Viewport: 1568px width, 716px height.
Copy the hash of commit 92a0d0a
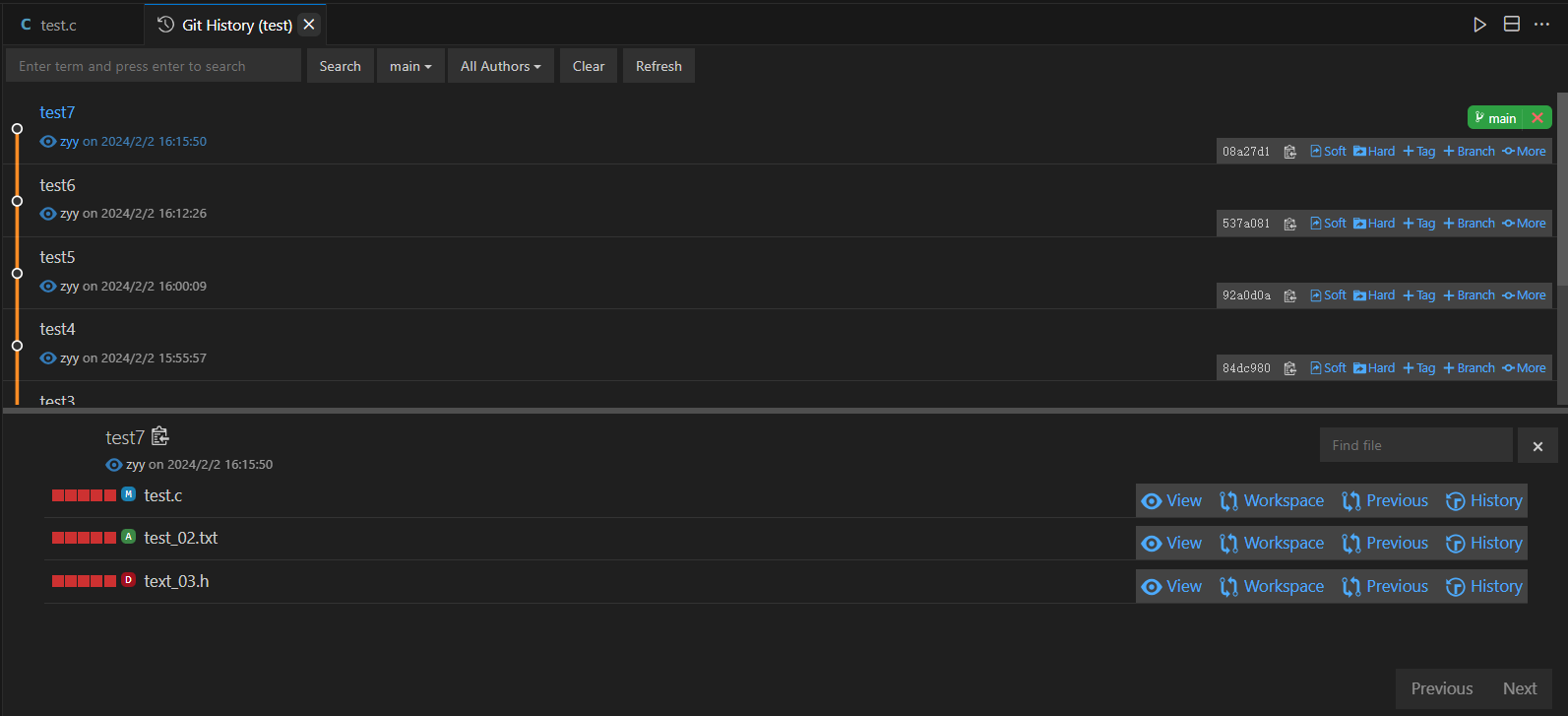tap(1289, 295)
